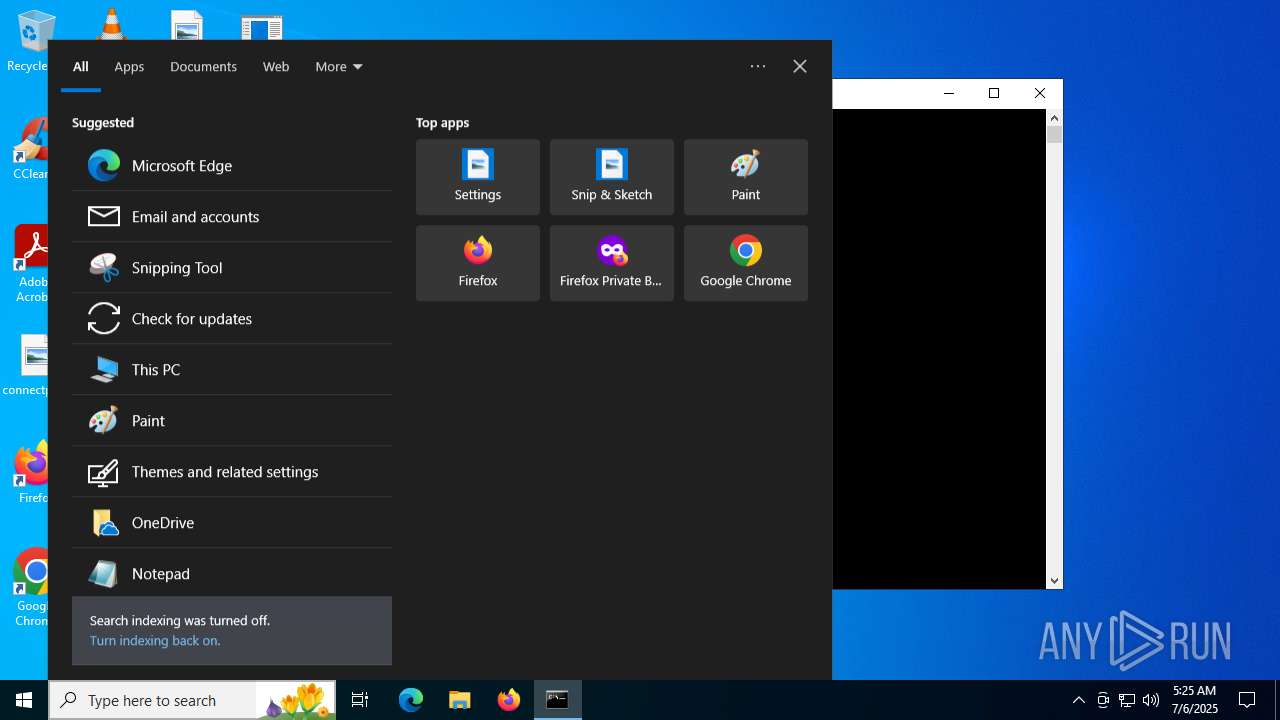Show hidden system tray icons
Viewport: 1280px width, 720px height.
[x=1078, y=700]
